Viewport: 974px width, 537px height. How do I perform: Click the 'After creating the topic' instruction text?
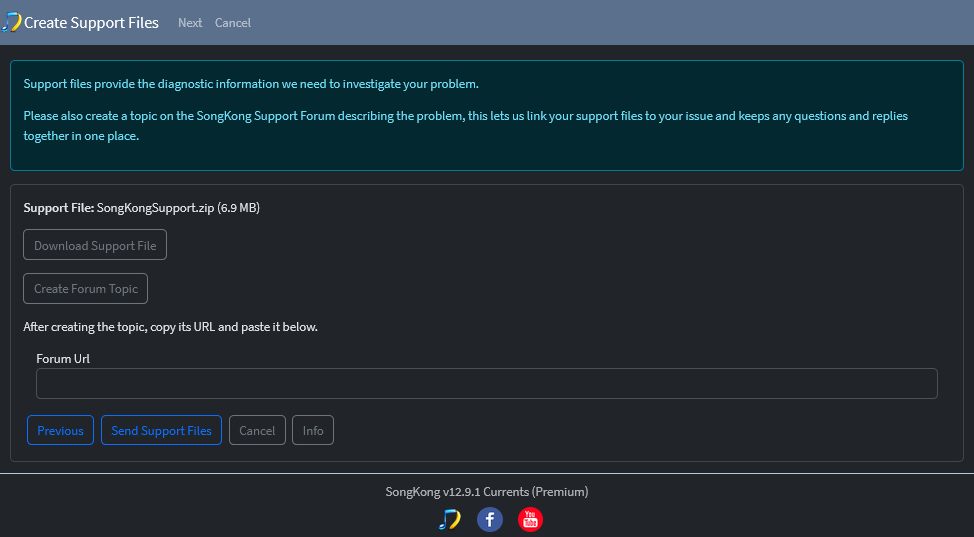pyautogui.click(x=170, y=326)
